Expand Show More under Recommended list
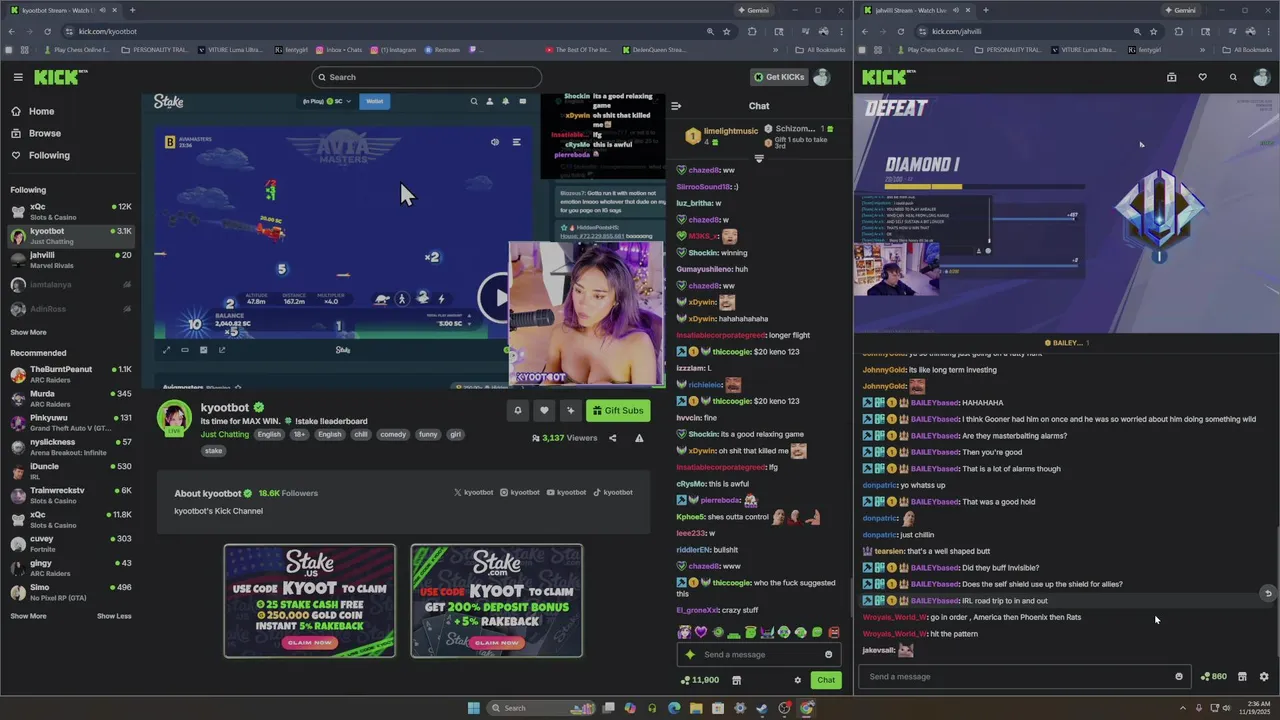 coord(28,616)
